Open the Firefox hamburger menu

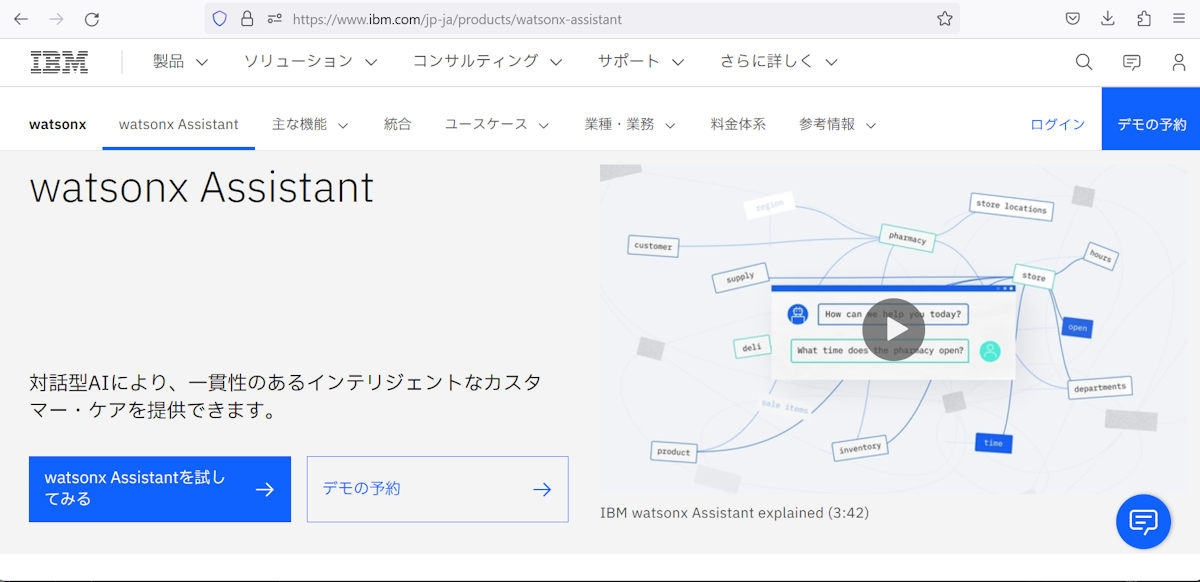click(1179, 19)
